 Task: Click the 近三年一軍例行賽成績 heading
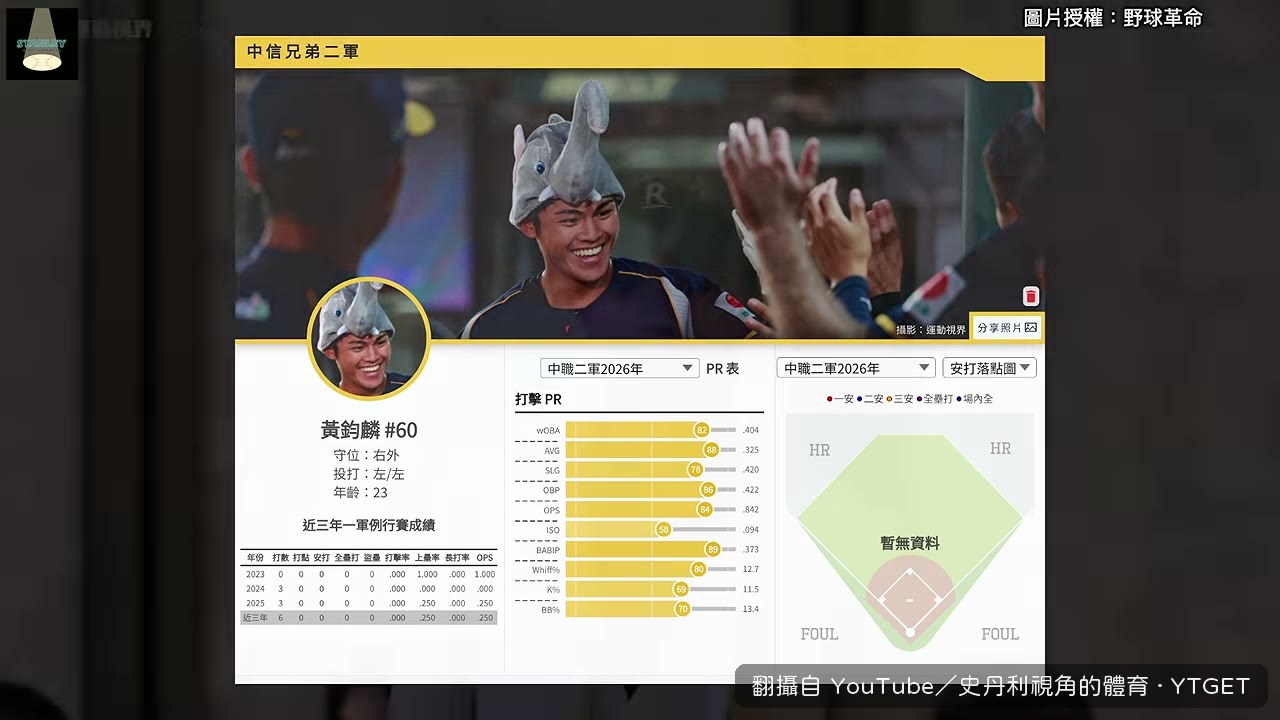pos(369,525)
